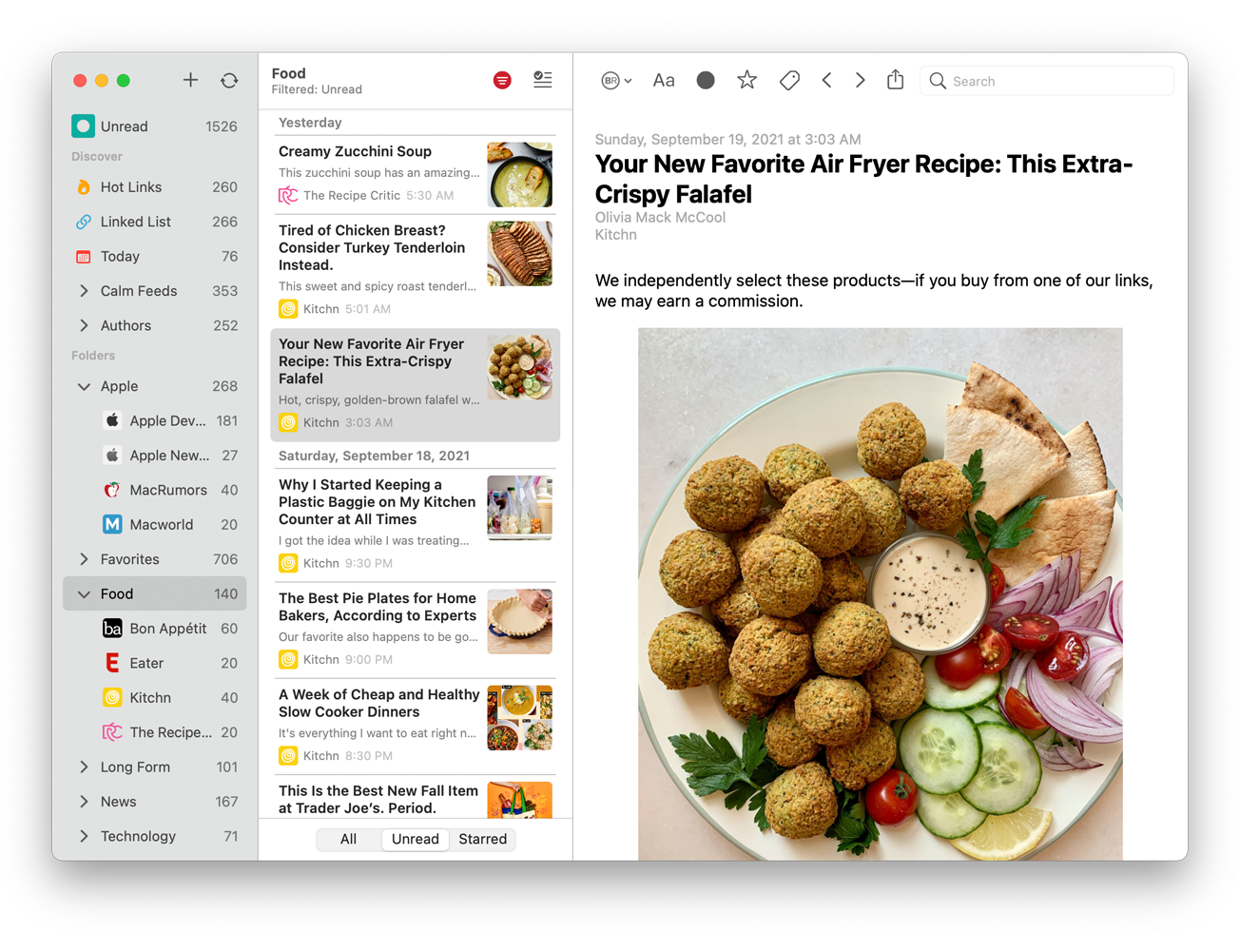
Task: Go to the previous article with the left chevron
Action: [x=826, y=81]
